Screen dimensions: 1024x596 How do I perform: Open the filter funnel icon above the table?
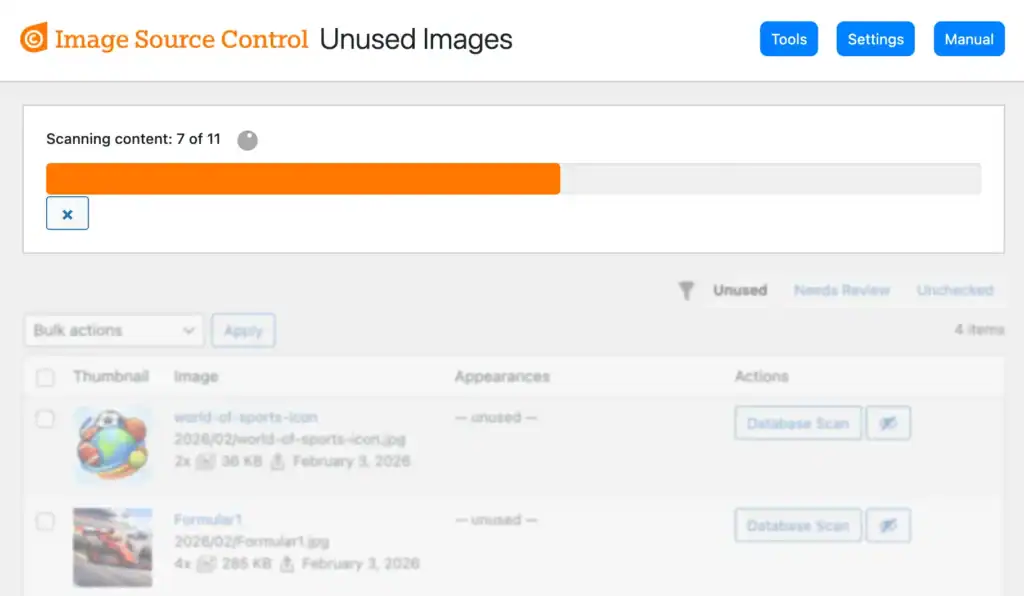click(686, 290)
